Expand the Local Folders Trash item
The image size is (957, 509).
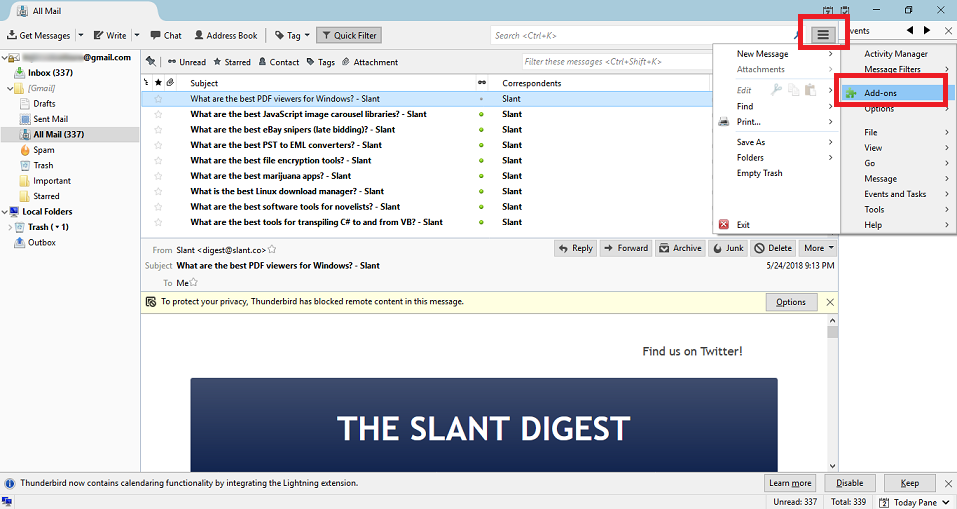(x=10, y=227)
